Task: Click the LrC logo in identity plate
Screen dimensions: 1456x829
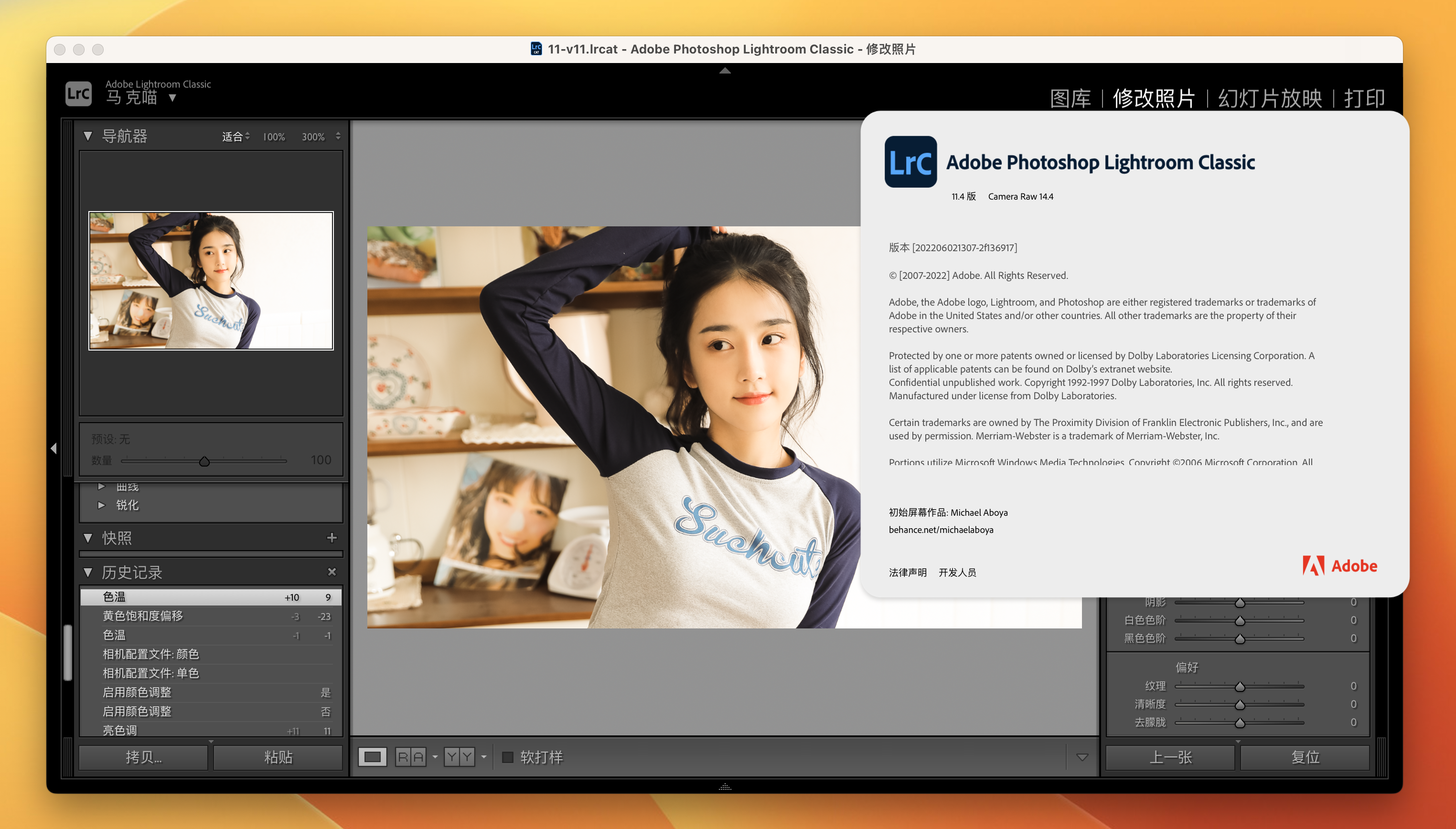Action: [x=78, y=94]
